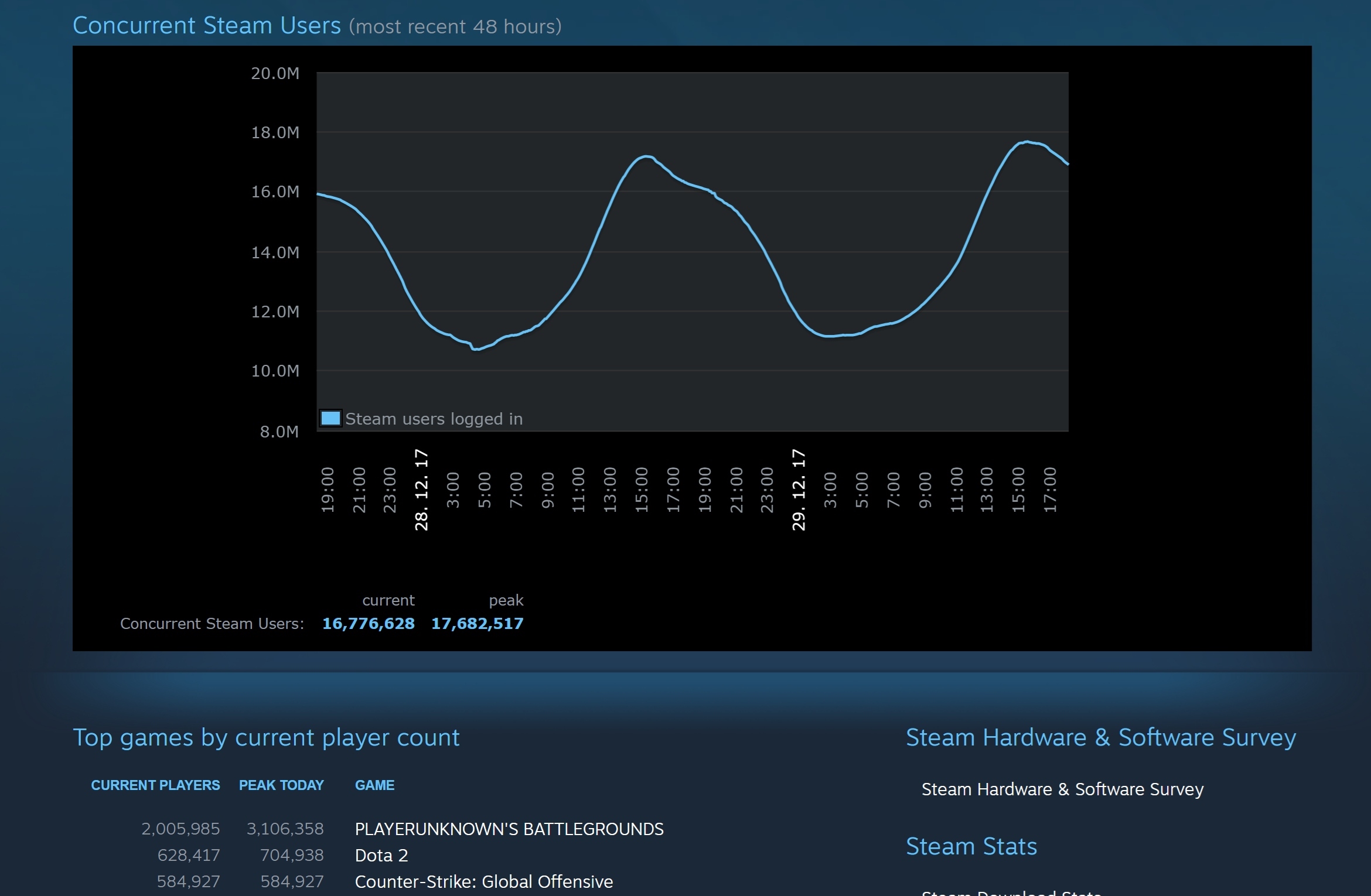Click the PEAK TODAY column header
The height and width of the screenshot is (896, 1371).
click(281, 785)
